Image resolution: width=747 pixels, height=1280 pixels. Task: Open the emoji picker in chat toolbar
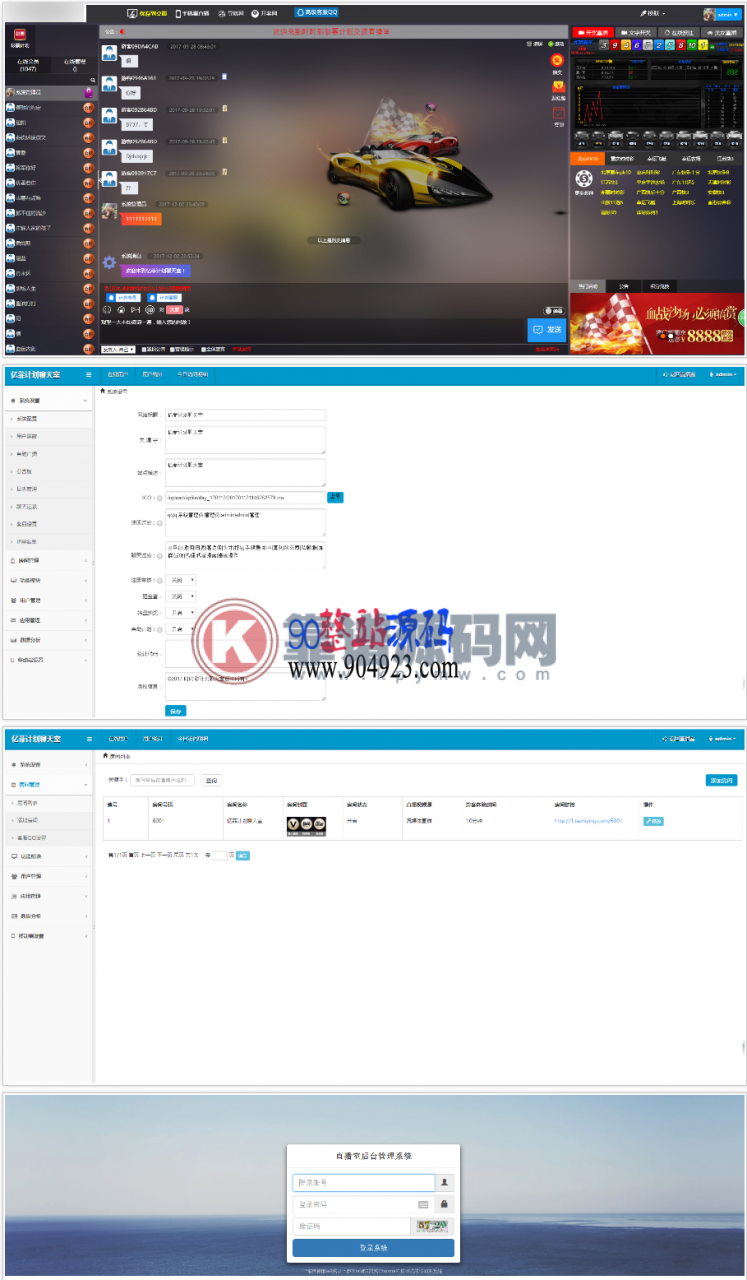coord(107,310)
